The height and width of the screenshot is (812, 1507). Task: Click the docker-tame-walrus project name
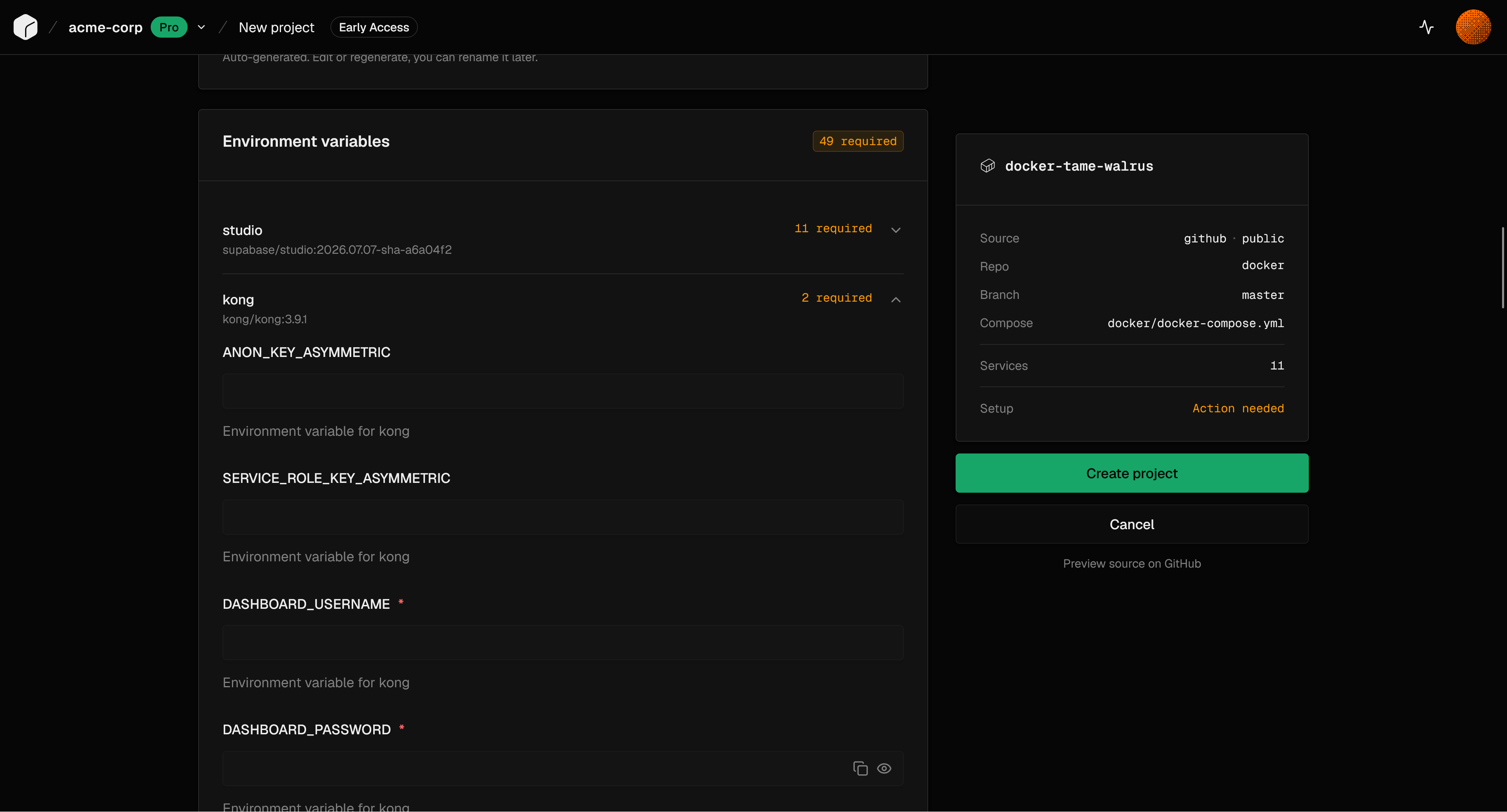pos(1079,166)
